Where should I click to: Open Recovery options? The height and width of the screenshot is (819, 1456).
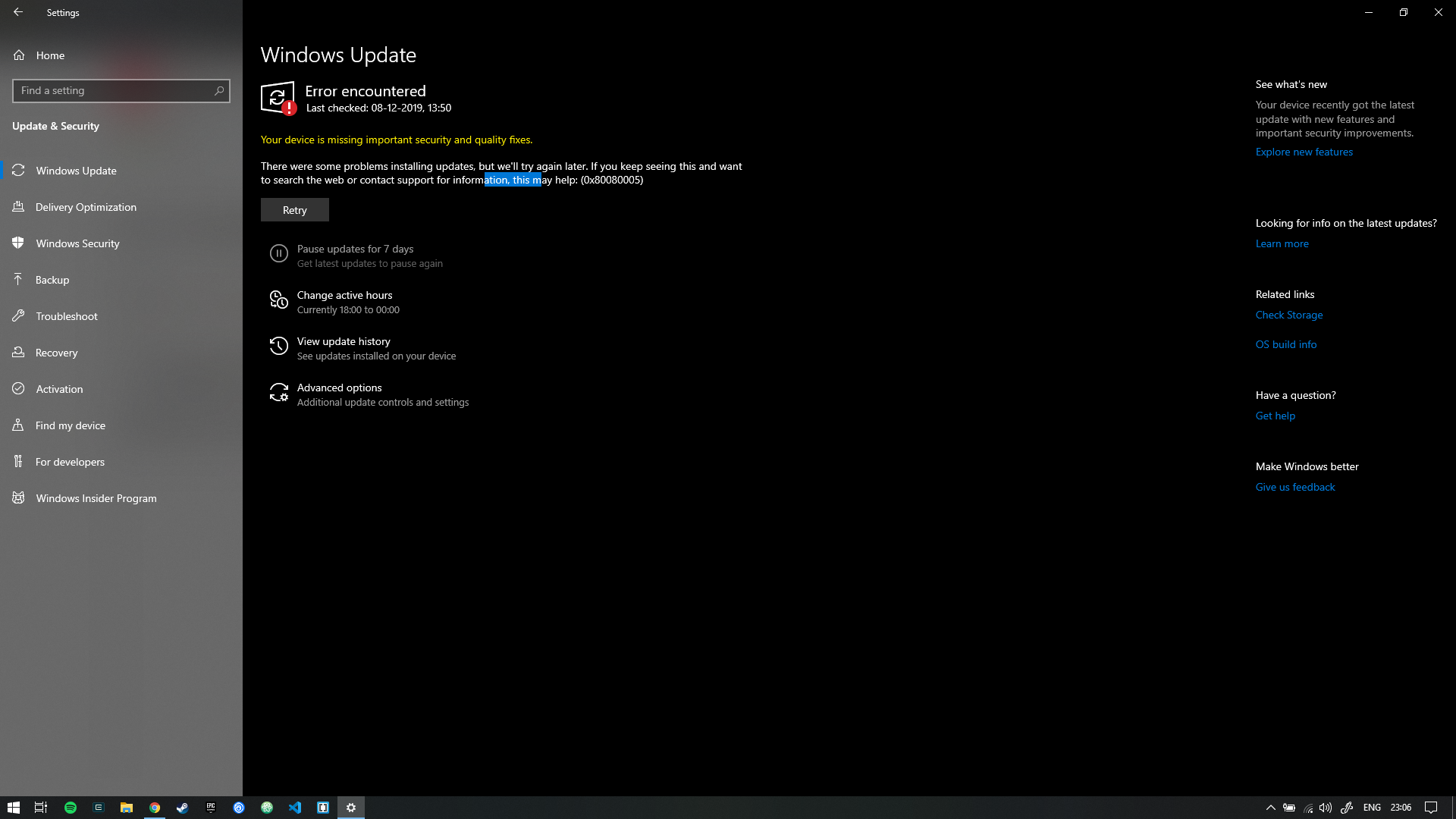coord(121,353)
